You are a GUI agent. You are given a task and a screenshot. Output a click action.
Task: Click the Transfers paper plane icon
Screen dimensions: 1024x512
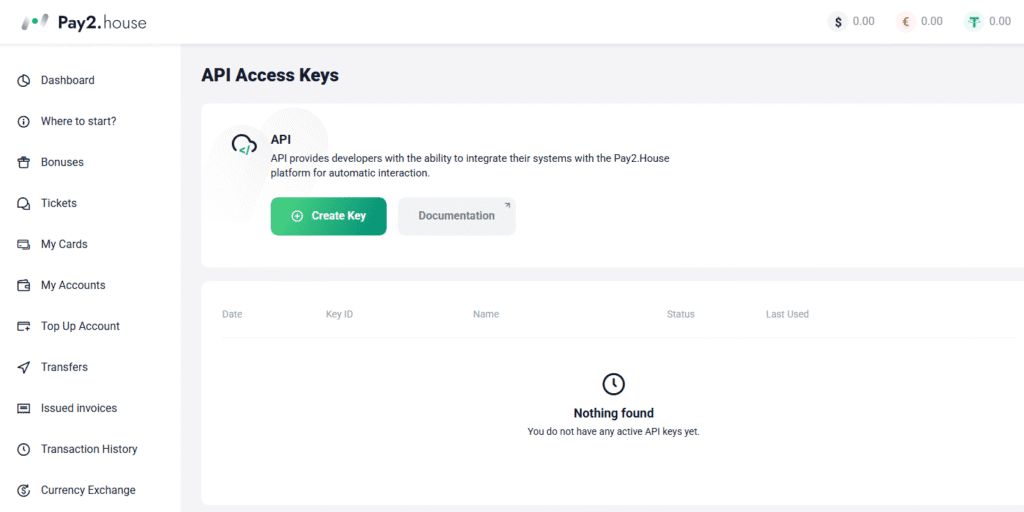click(x=24, y=368)
